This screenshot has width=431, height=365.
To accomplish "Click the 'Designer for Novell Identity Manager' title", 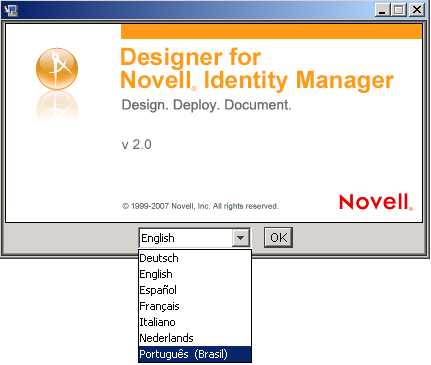I will pyautogui.click(x=257, y=69).
